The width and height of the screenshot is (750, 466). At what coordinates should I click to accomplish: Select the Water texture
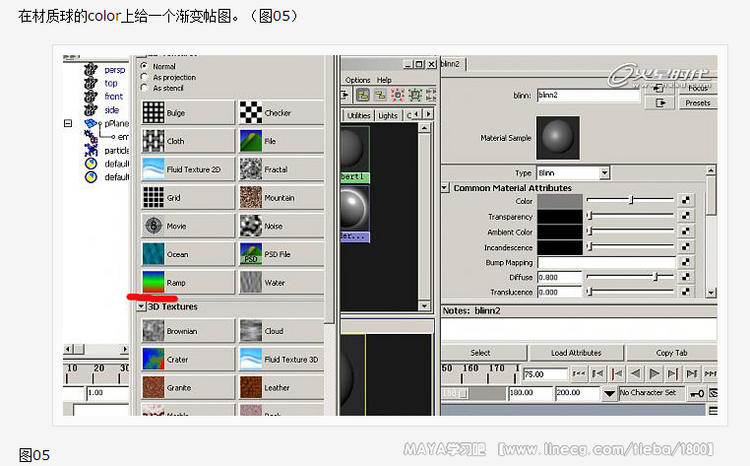pos(281,282)
